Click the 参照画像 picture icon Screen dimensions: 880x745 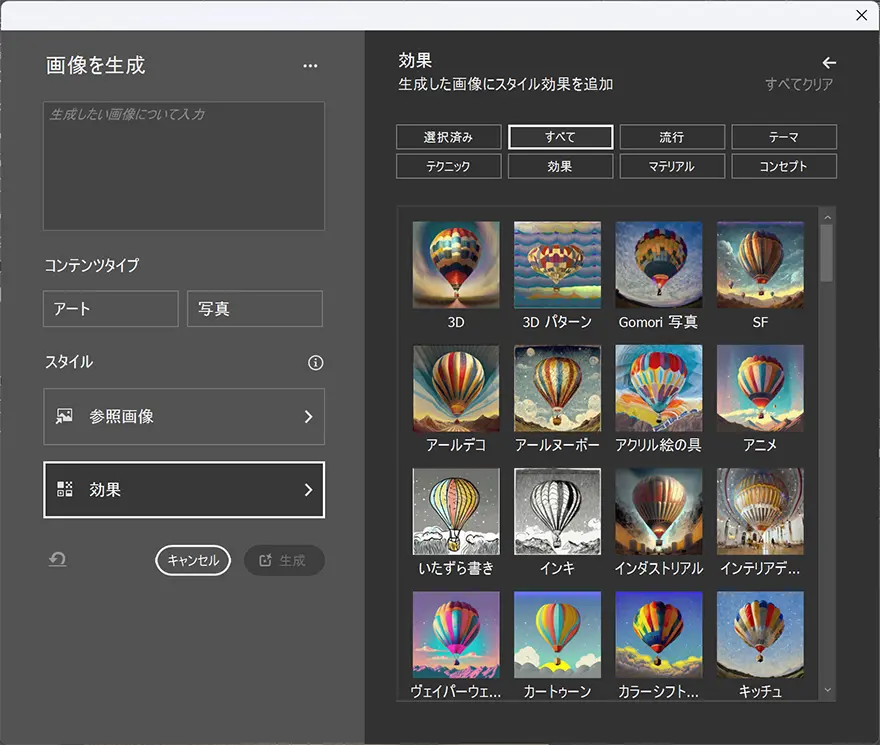tap(64, 416)
